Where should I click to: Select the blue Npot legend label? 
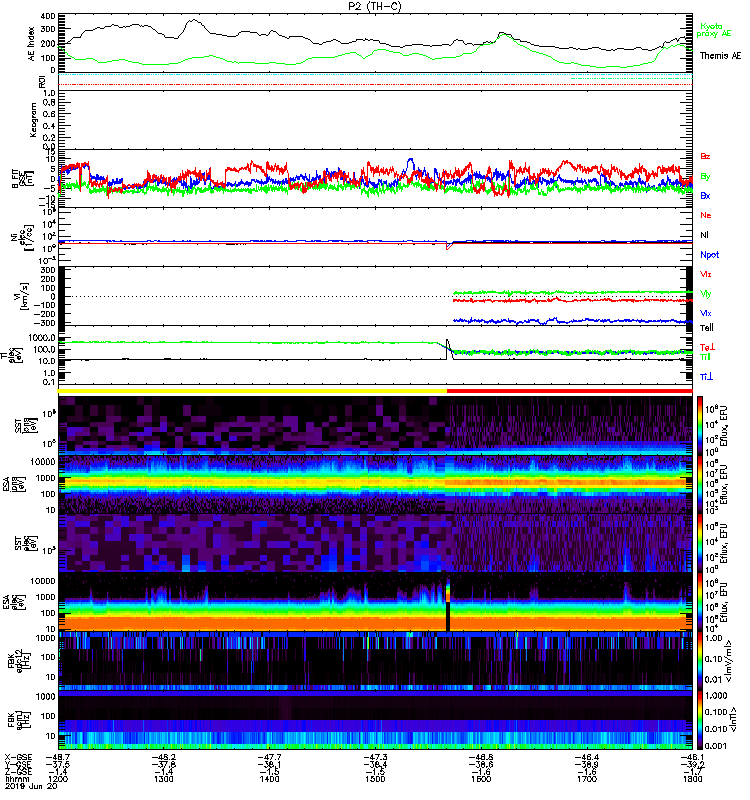click(709, 255)
